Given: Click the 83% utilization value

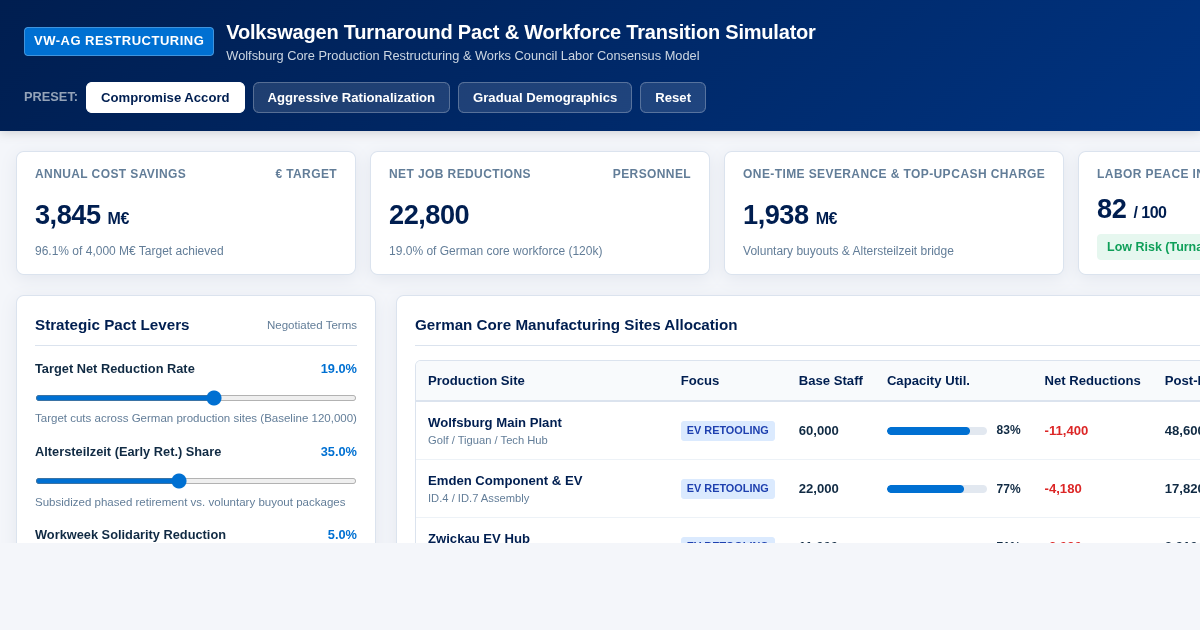Looking at the screenshot, I should [x=1008, y=430].
